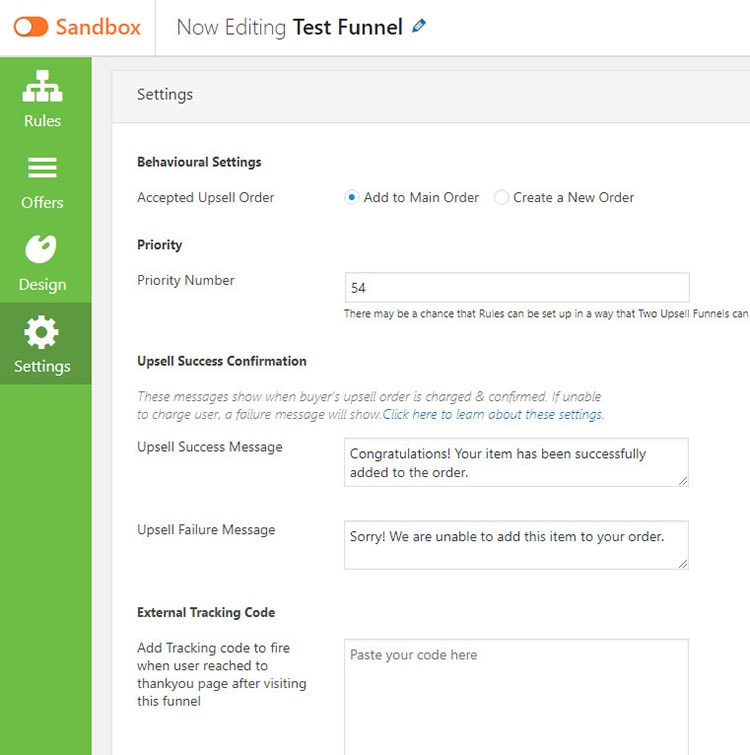Click resize handle of Upsell Failure Message box

pos(683,564)
